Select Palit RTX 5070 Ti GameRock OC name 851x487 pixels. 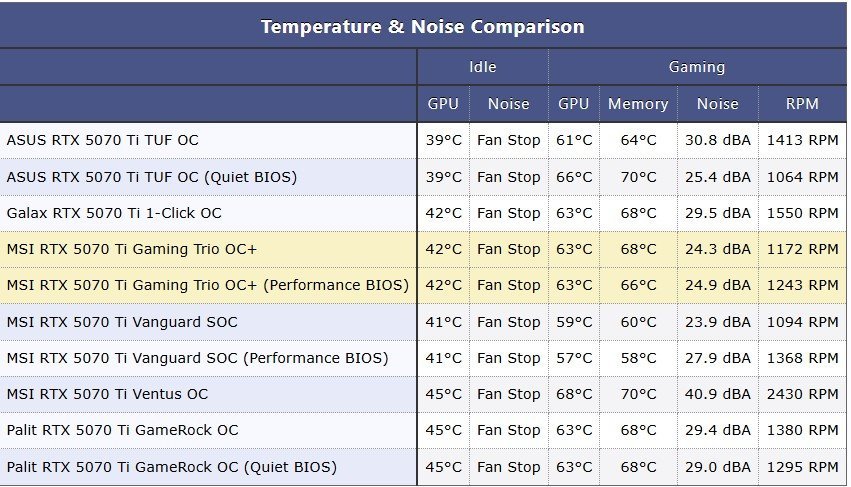point(123,430)
